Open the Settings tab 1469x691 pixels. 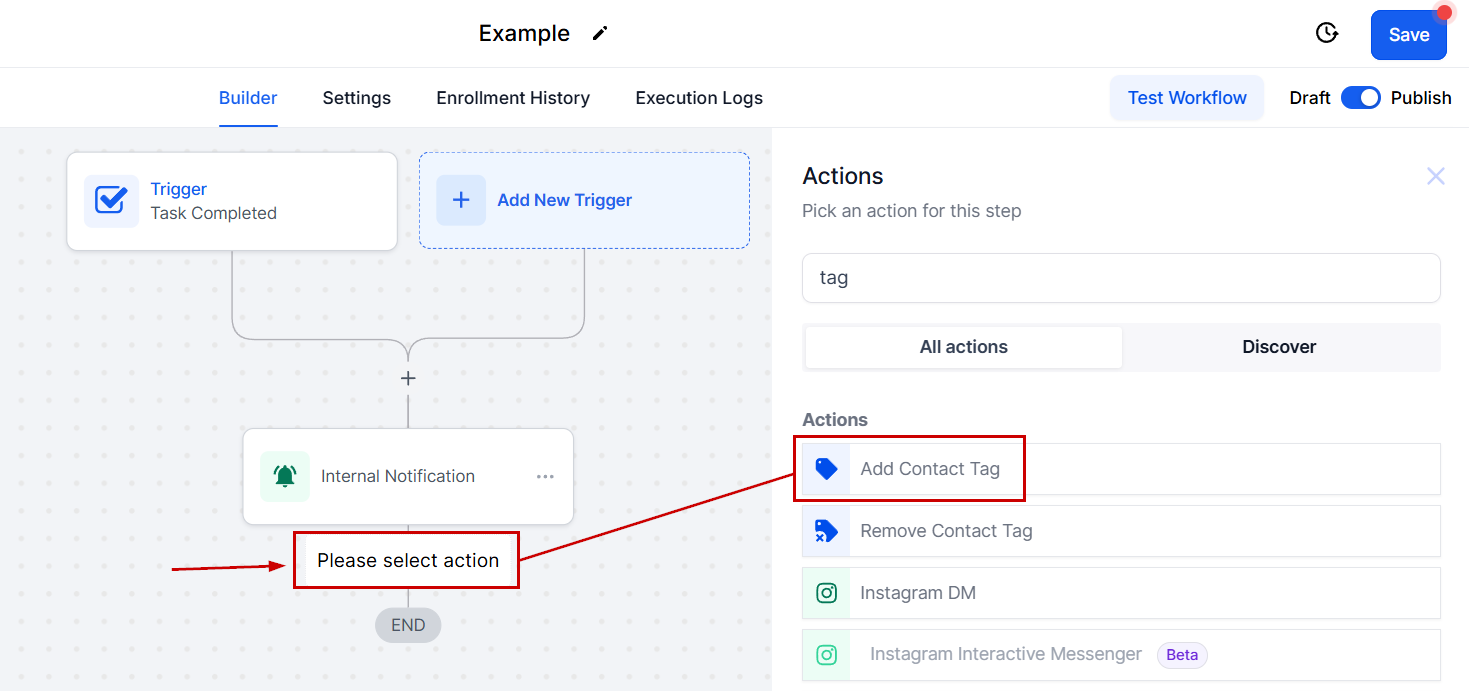[x=356, y=98]
